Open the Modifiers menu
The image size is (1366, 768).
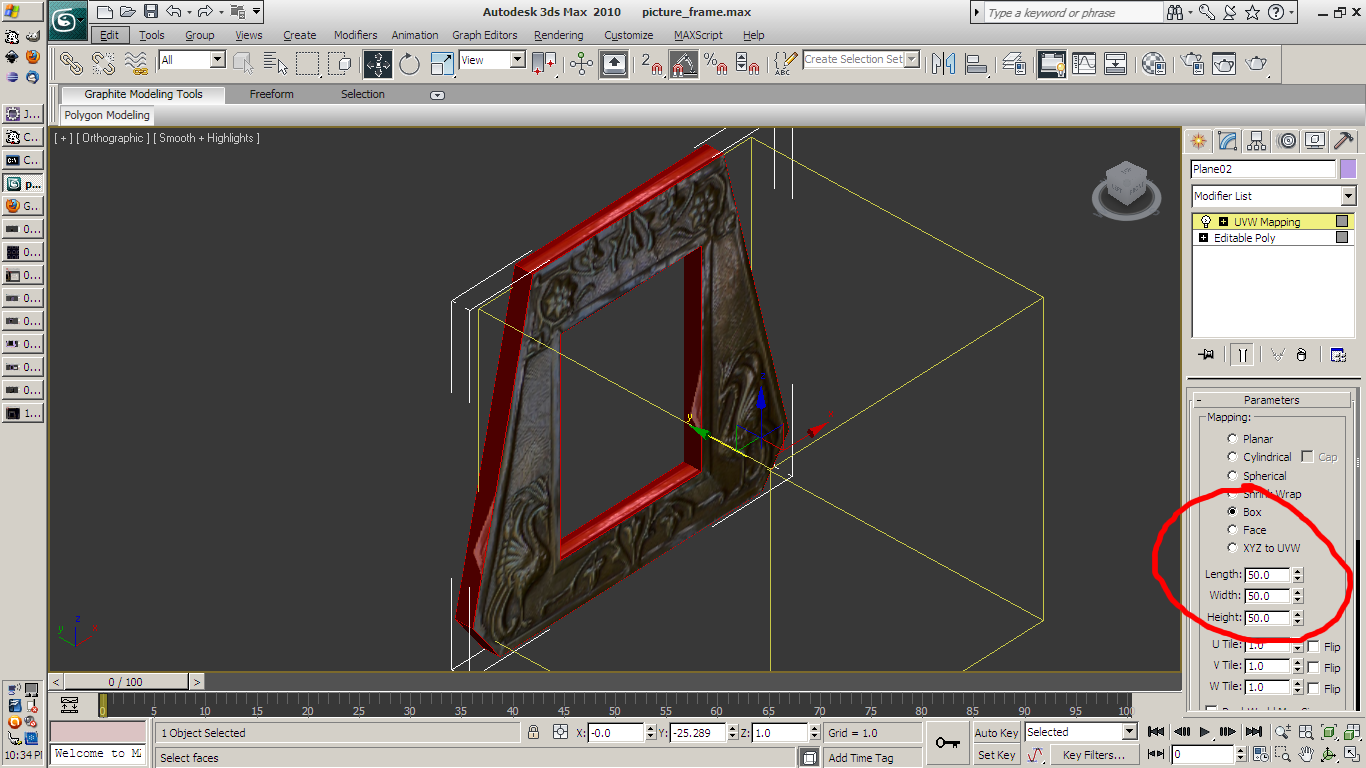click(x=355, y=35)
